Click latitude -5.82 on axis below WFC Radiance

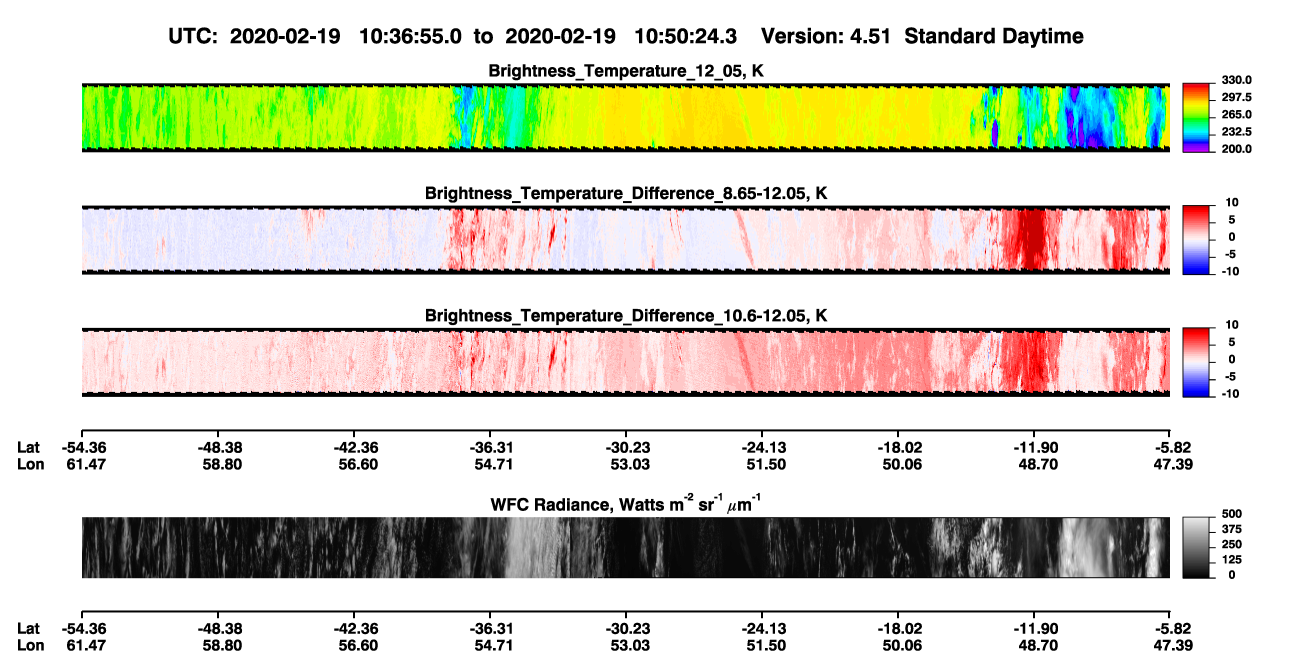[1171, 629]
